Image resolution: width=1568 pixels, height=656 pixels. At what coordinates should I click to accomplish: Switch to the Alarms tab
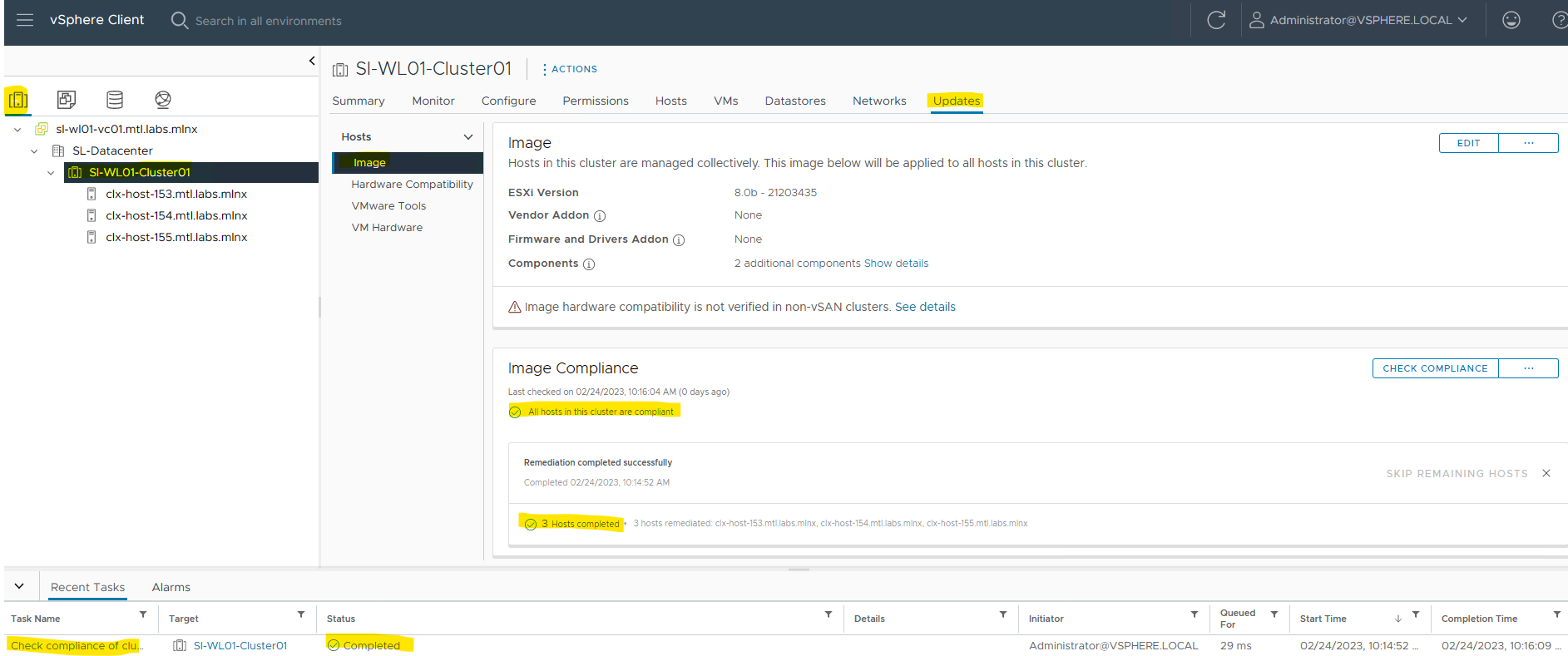pyautogui.click(x=171, y=588)
